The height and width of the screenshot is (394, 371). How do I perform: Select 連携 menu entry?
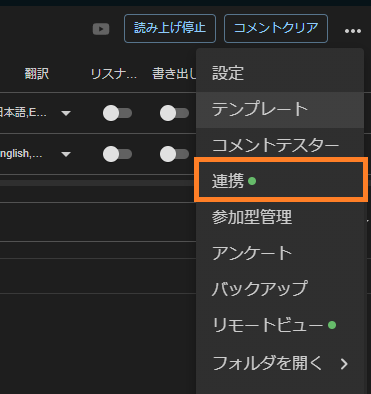281,181
